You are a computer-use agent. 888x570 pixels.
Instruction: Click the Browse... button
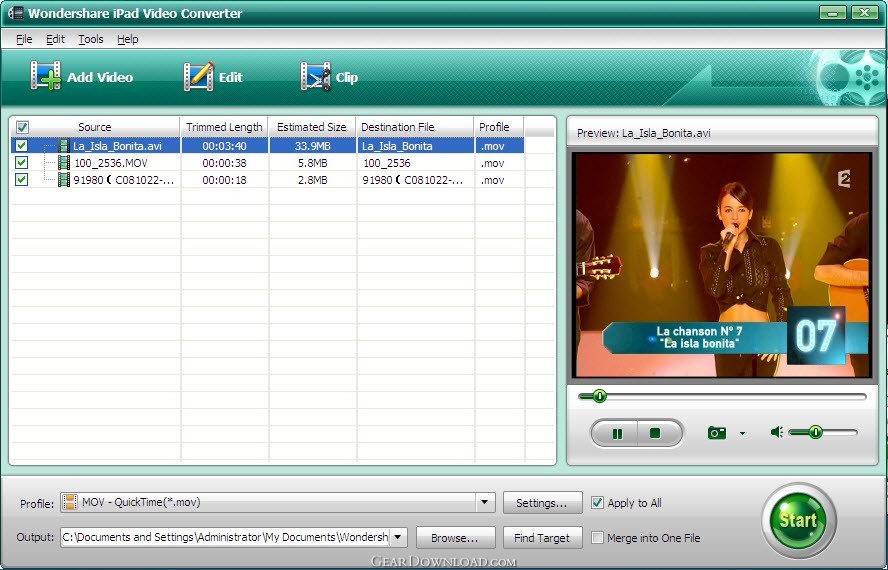pos(455,538)
